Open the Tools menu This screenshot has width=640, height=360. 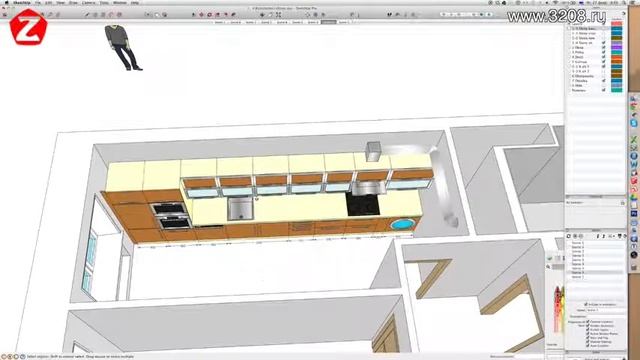[104, 2]
